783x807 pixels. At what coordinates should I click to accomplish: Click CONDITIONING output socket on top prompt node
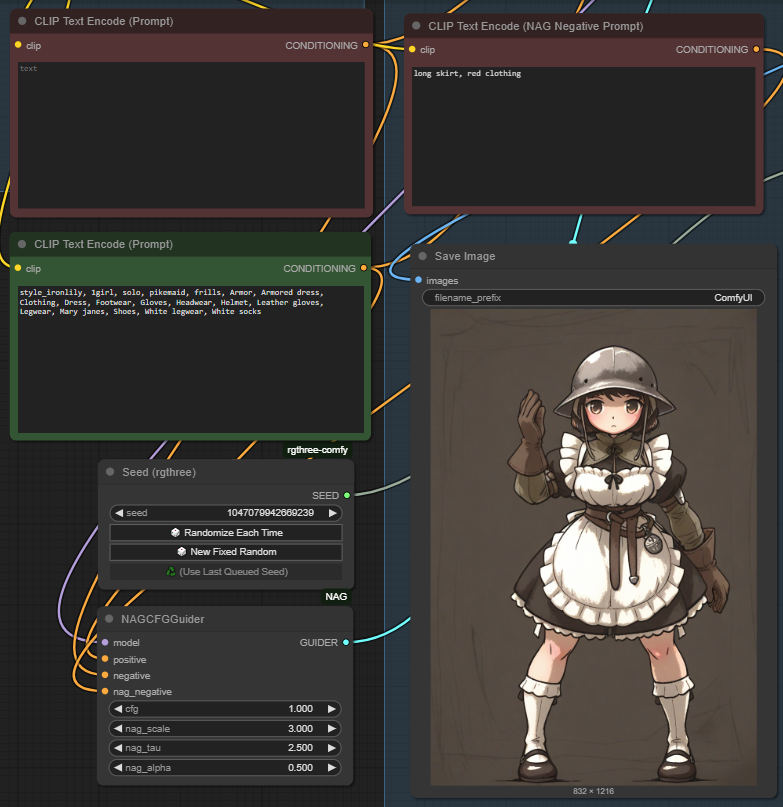pos(366,45)
